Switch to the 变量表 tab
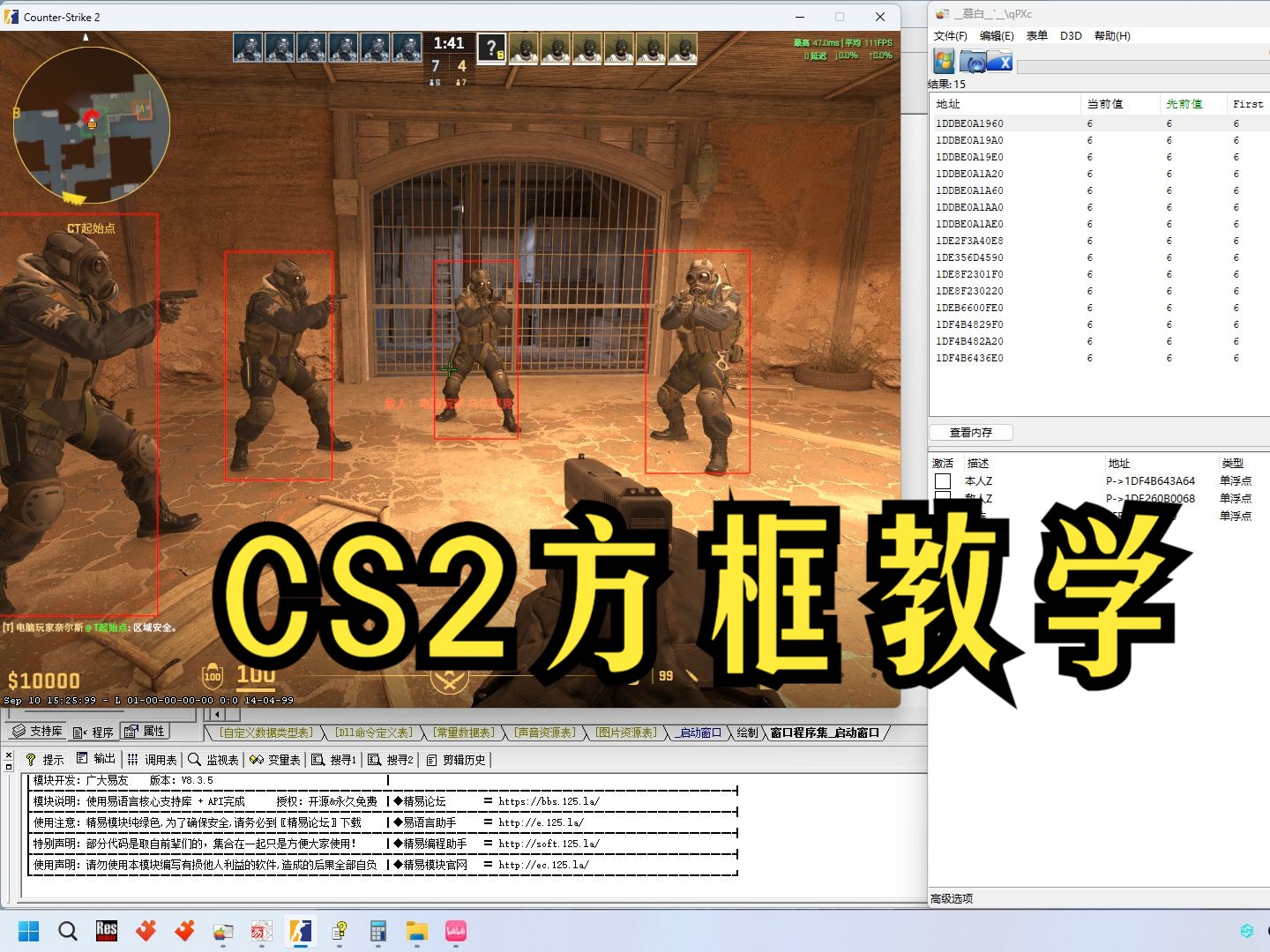This screenshot has height=952, width=1270. (275, 759)
